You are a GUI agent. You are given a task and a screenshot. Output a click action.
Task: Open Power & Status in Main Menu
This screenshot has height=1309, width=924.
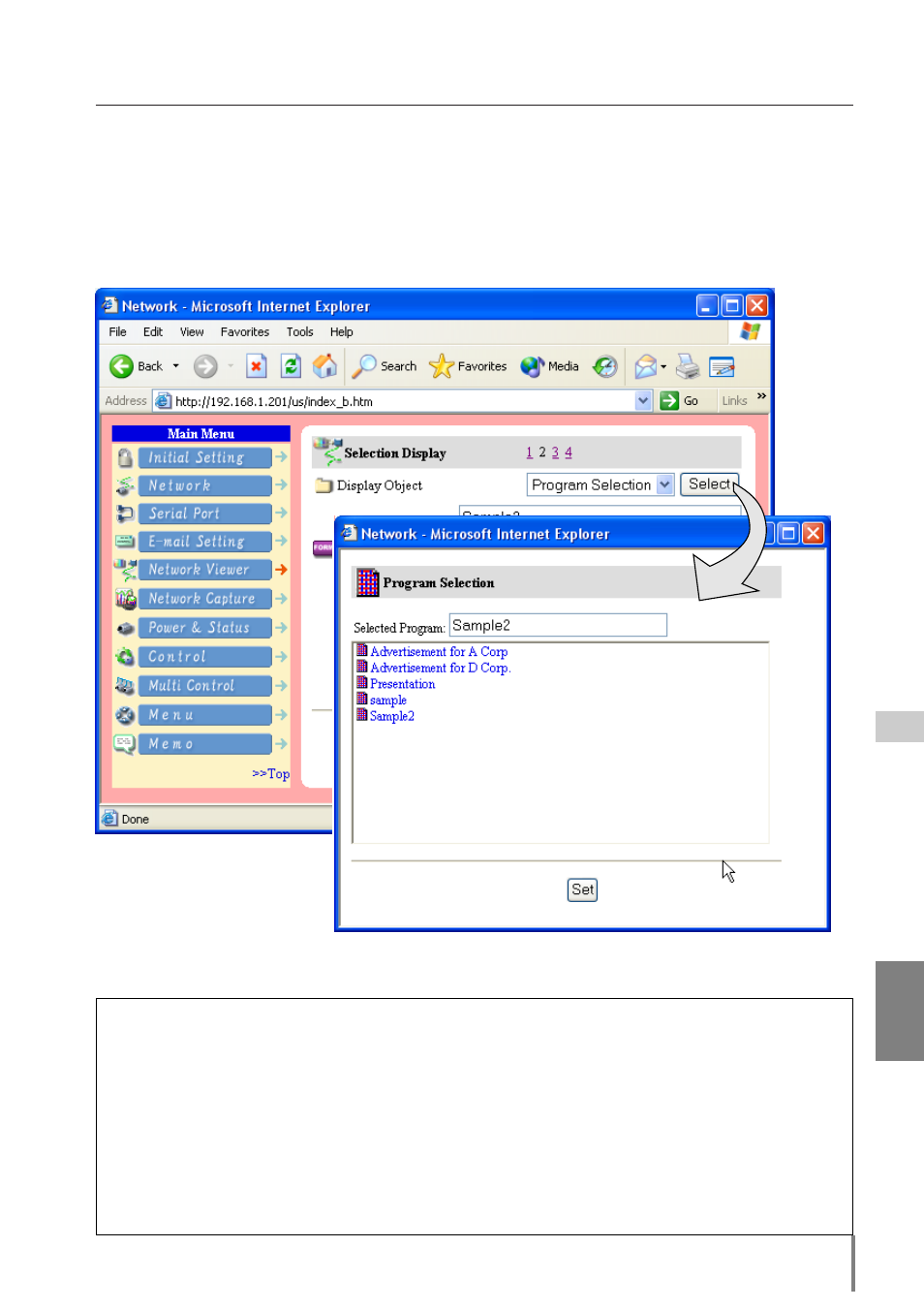point(204,628)
